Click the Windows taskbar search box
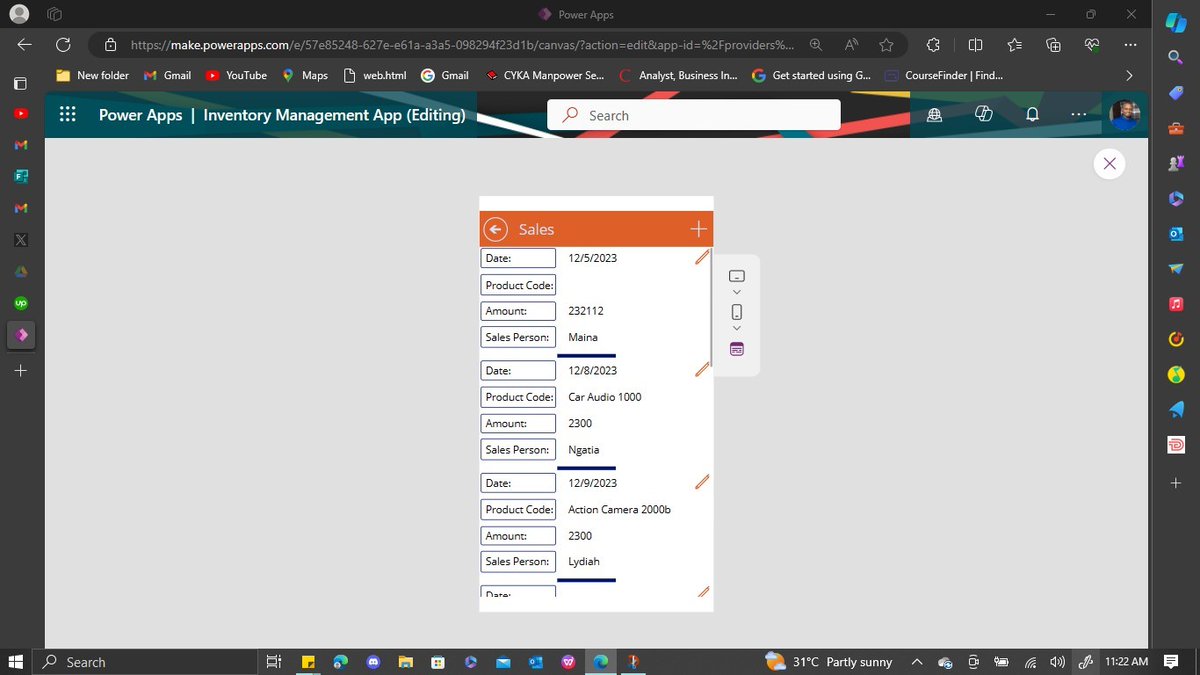Screen dimensions: 1200x675 [x=145, y=662]
